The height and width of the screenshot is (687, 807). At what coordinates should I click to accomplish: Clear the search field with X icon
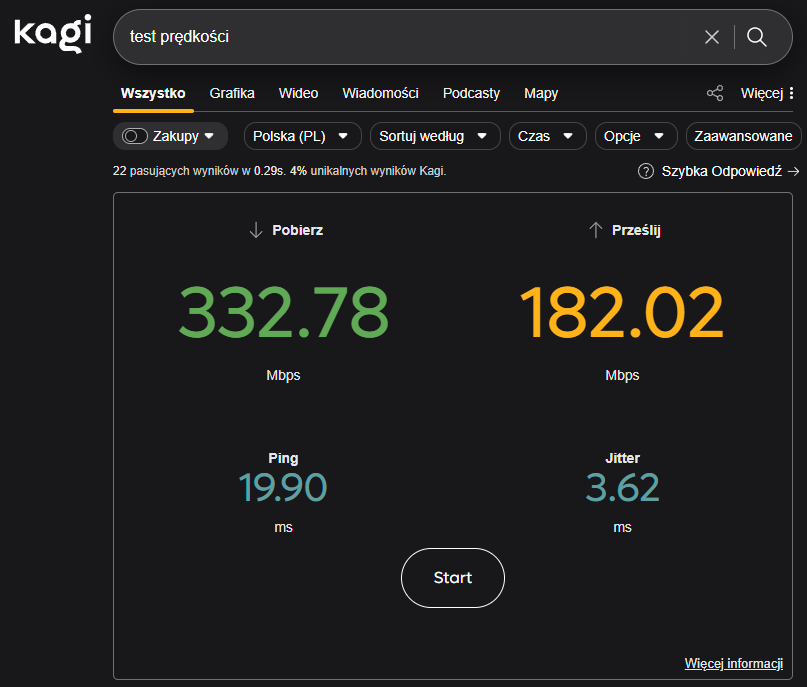tap(712, 37)
